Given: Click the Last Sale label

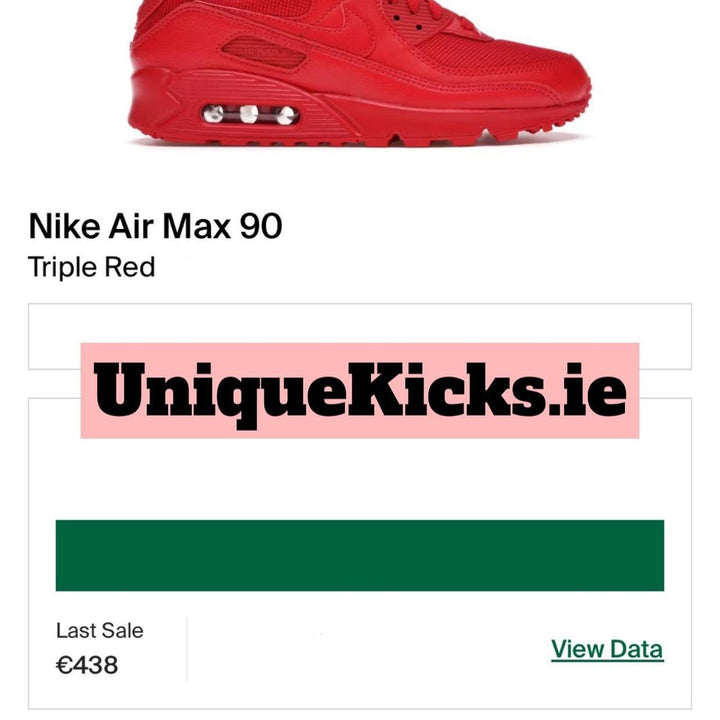Looking at the screenshot, I should (100, 630).
